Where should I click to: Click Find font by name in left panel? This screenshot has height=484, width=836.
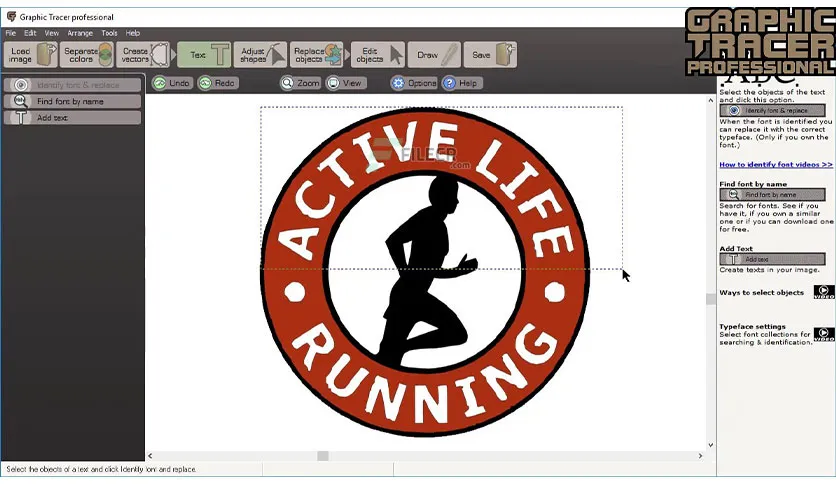(x=73, y=101)
